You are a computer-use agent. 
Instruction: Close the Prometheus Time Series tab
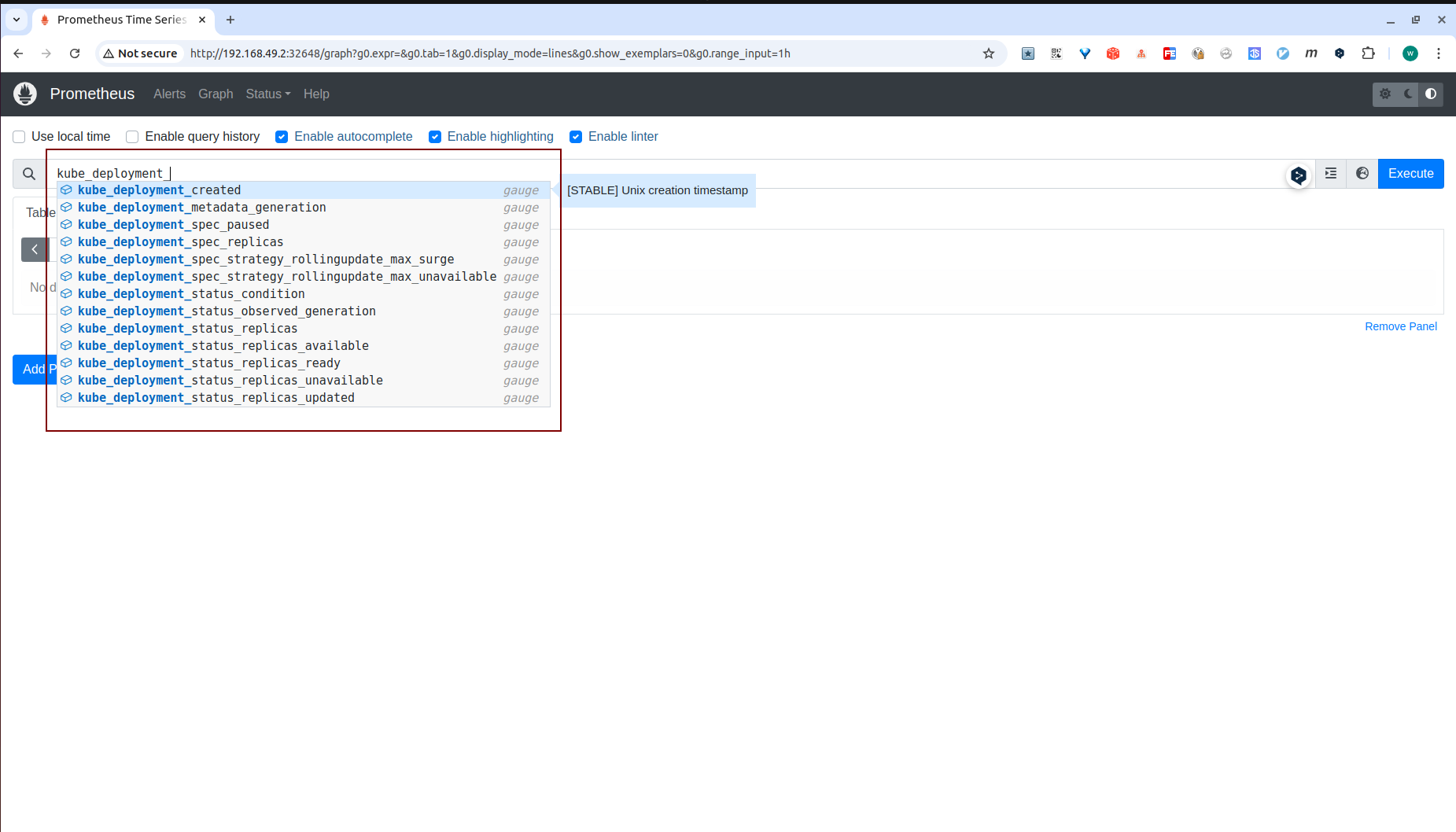202,20
